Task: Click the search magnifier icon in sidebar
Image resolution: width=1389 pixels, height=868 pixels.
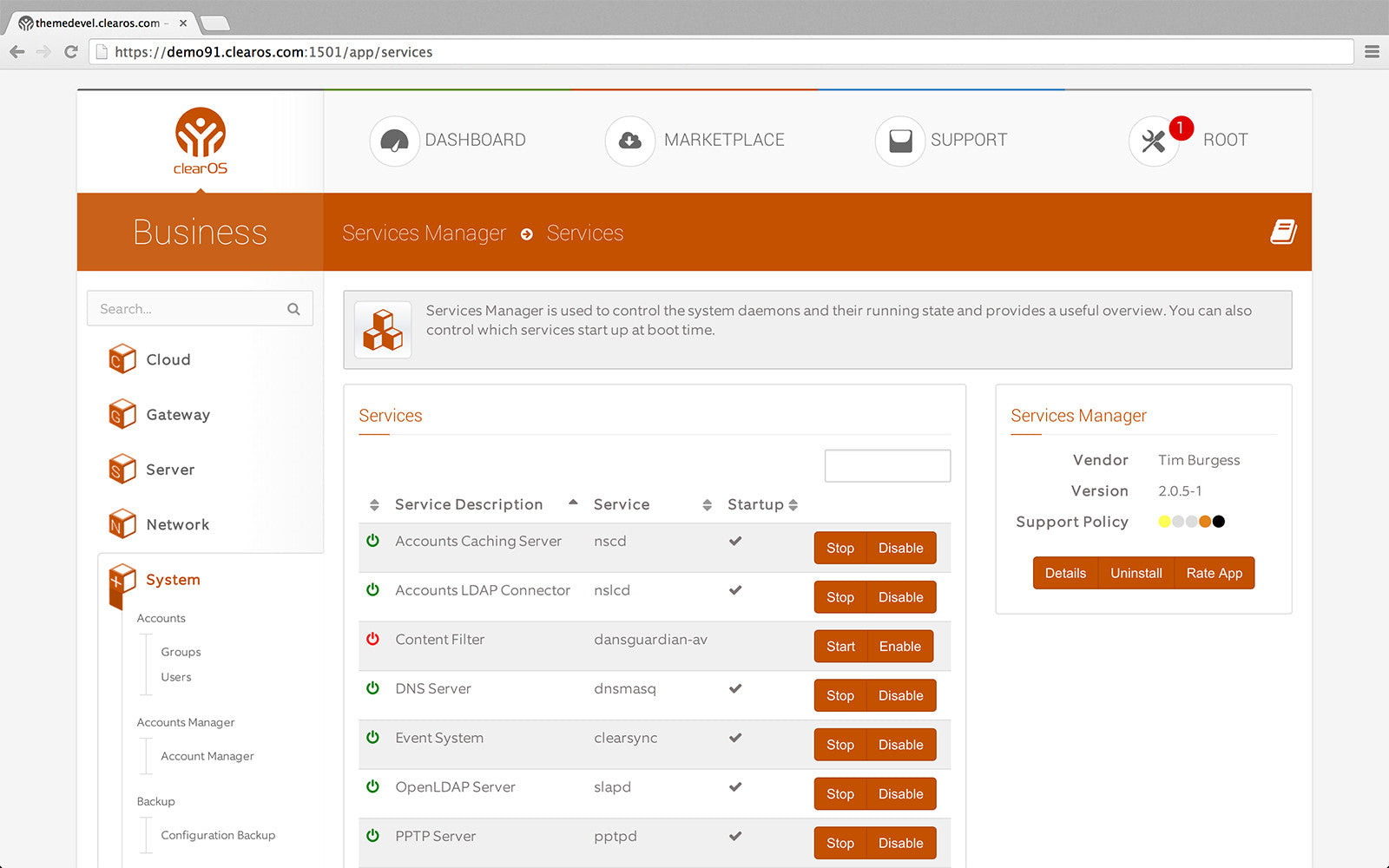Action: (x=293, y=309)
